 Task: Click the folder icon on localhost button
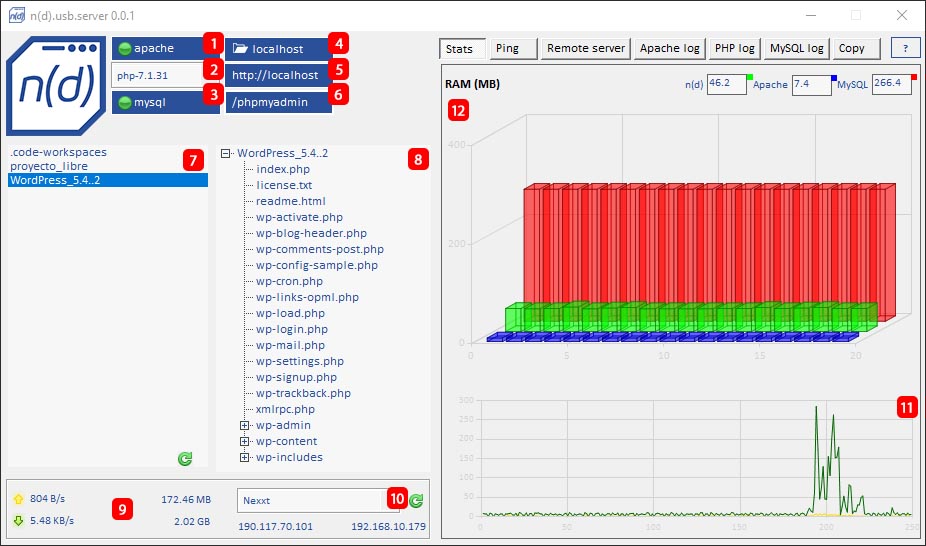point(240,48)
